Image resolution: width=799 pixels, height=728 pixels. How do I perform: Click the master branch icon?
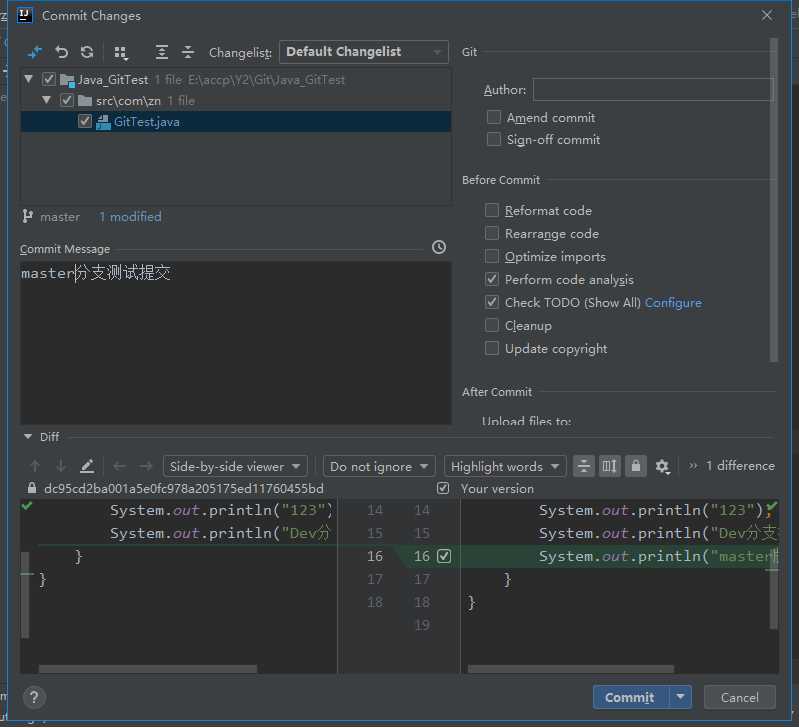point(28,217)
